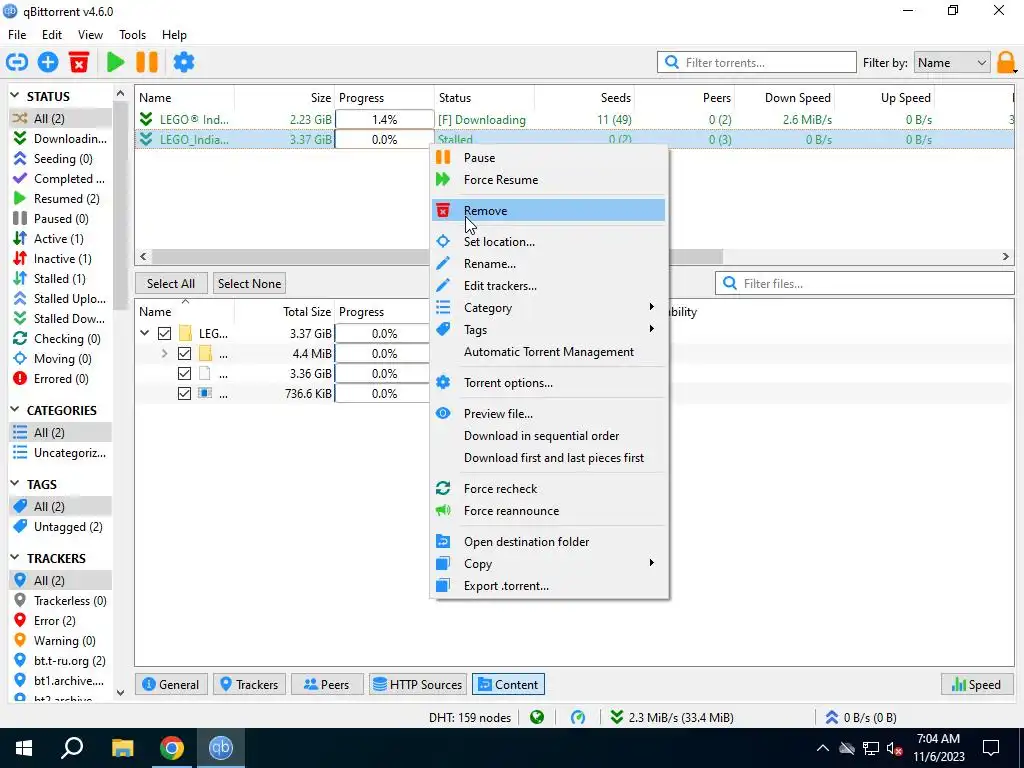Click the pause icon in context menu
The width and height of the screenshot is (1024, 768).
coord(443,157)
